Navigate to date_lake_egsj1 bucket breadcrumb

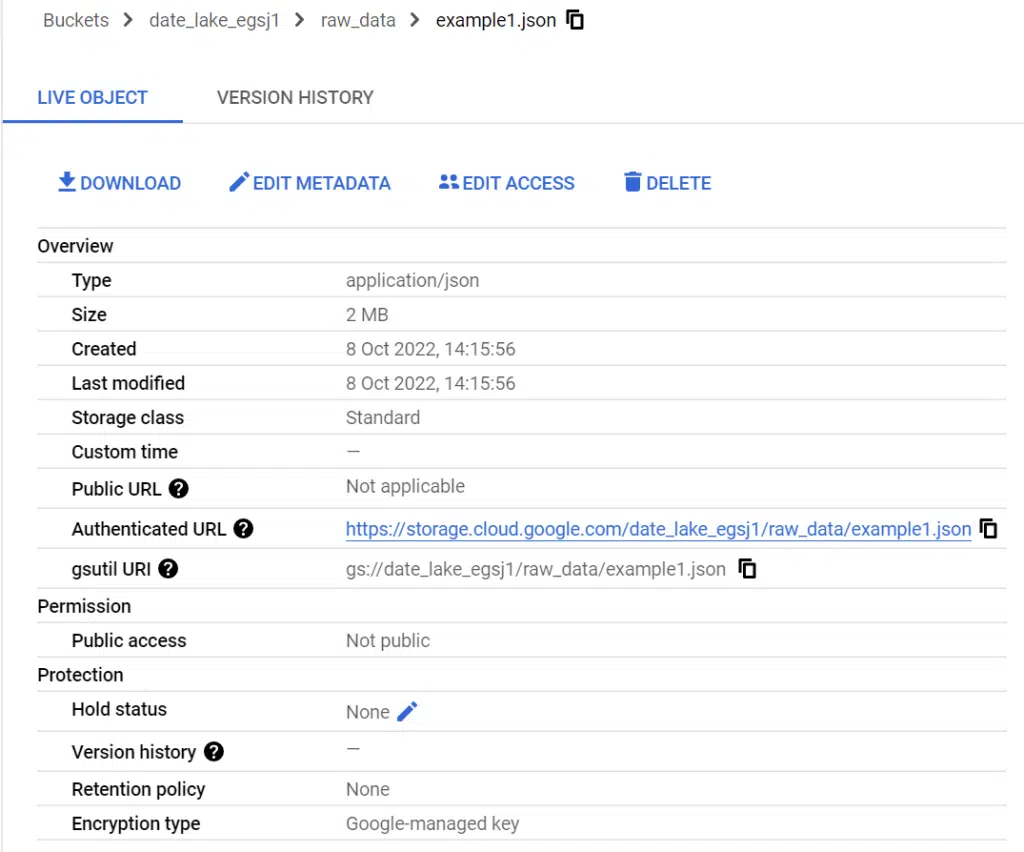[x=214, y=20]
